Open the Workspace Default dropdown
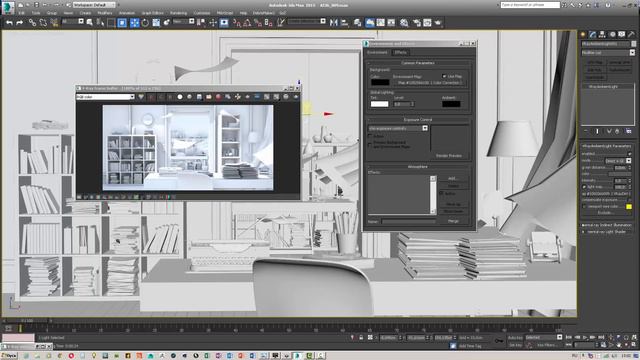 (94, 5)
